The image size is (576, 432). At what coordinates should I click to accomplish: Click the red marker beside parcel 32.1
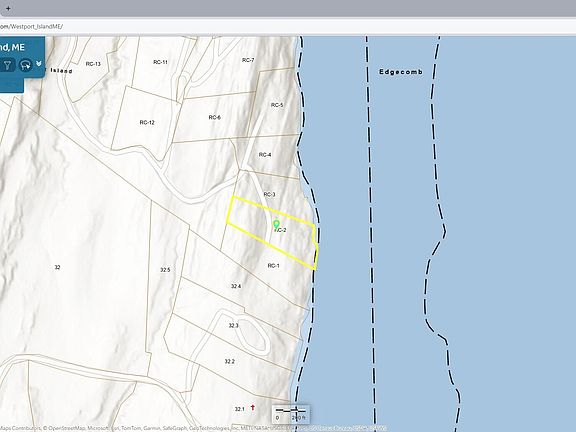coord(253,407)
